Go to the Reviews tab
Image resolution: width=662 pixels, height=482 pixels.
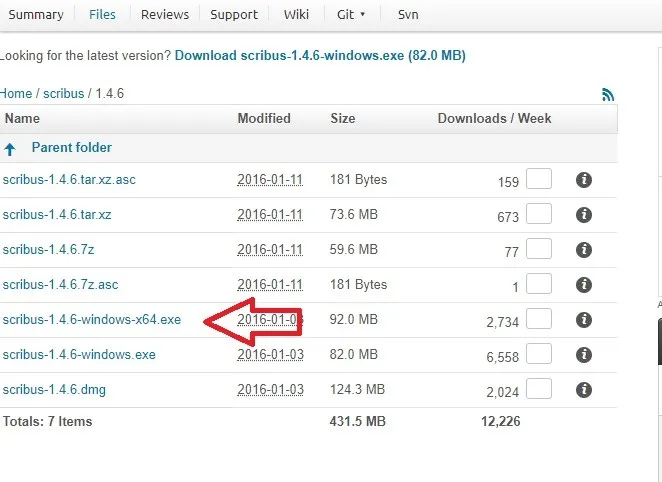click(165, 15)
